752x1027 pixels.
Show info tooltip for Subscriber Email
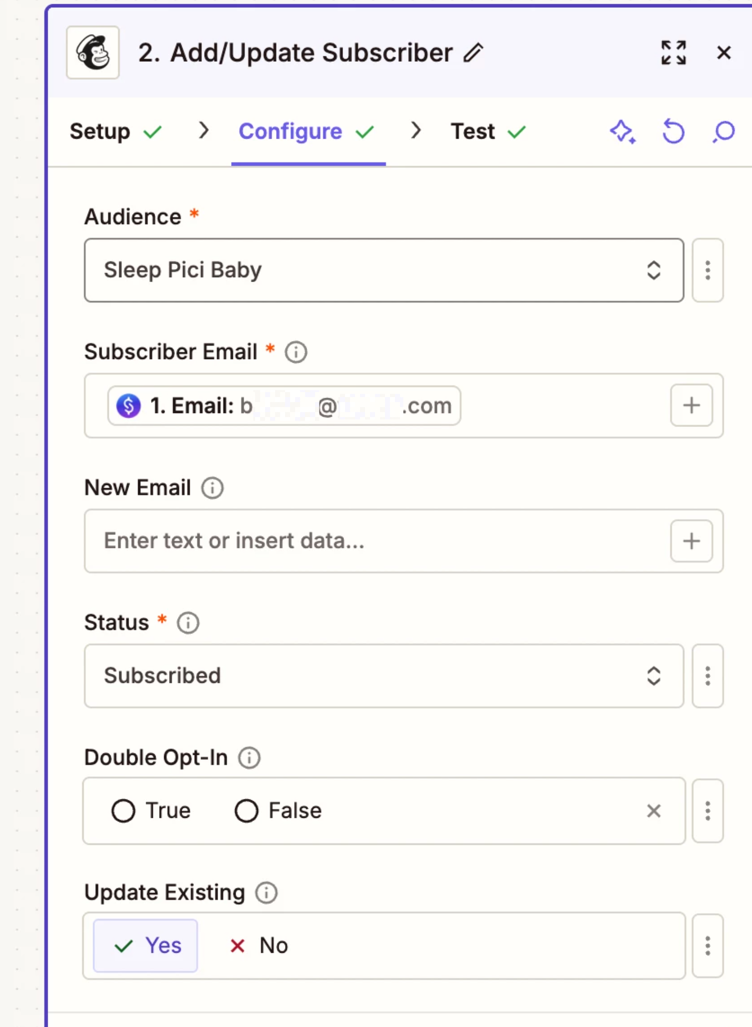pyautogui.click(x=296, y=352)
